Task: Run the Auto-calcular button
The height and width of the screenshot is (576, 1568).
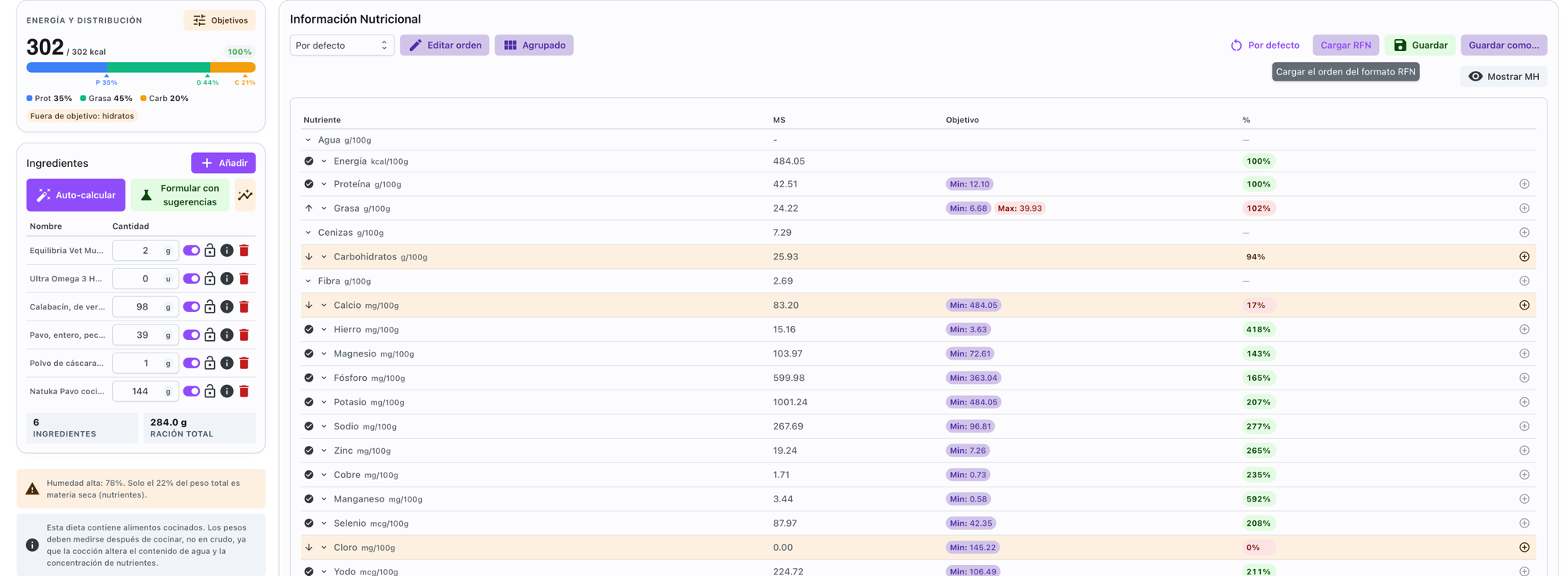Action: pyautogui.click(x=76, y=195)
